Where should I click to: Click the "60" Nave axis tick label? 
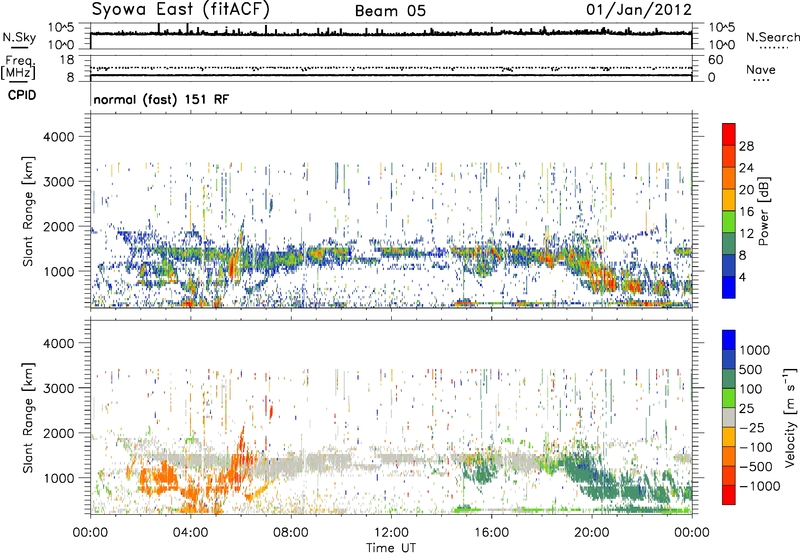pyautogui.click(x=715, y=60)
